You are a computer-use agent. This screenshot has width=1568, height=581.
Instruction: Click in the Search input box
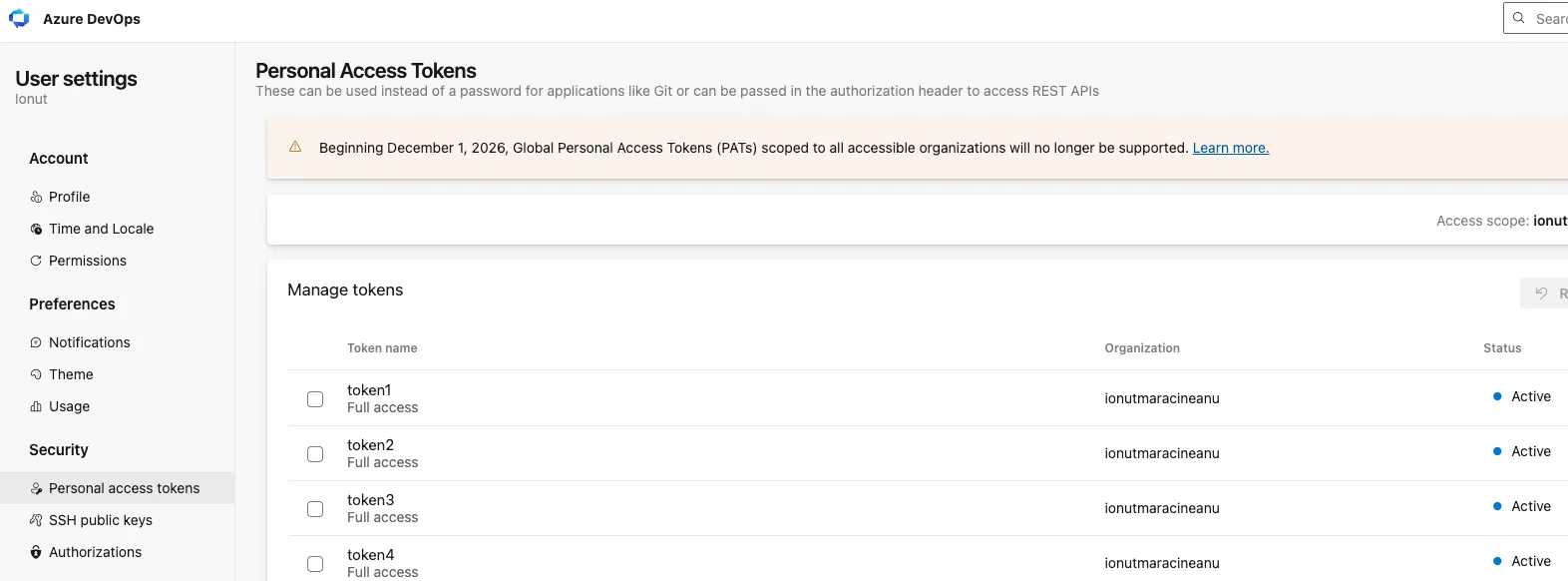pos(1536,18)
